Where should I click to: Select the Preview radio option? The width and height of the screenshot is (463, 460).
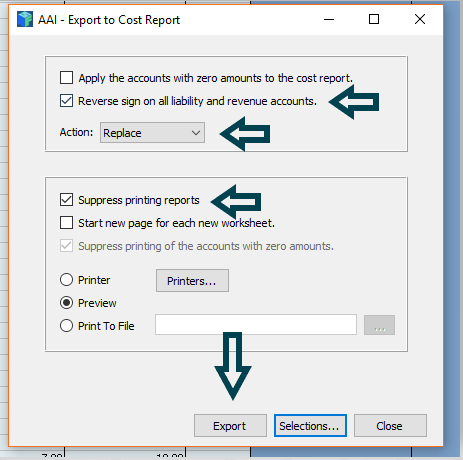point(66,303)
